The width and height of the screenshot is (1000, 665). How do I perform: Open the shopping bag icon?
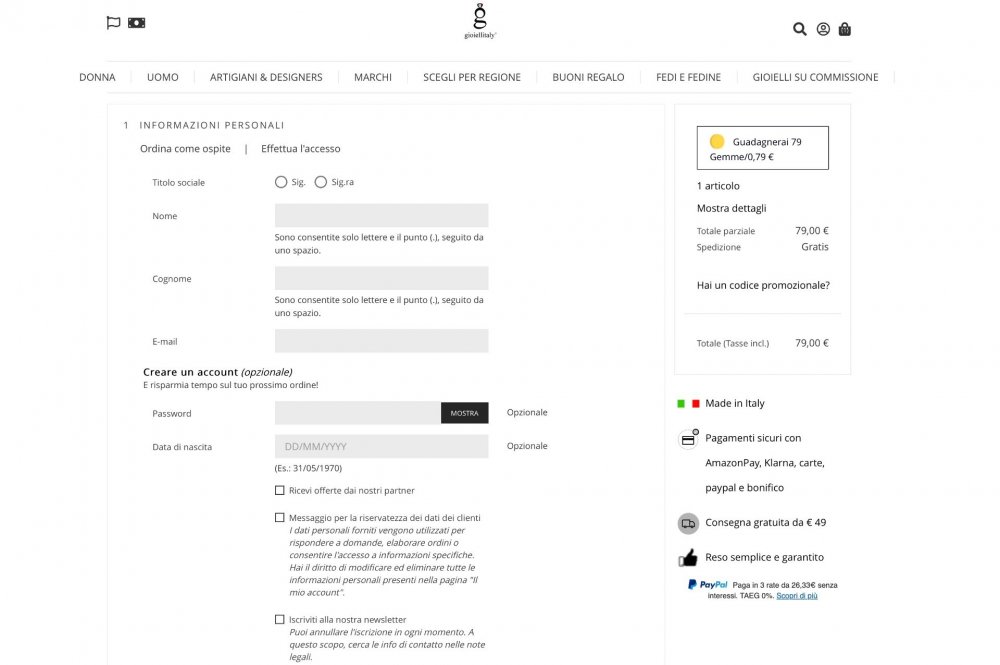(x=845, y=29)
